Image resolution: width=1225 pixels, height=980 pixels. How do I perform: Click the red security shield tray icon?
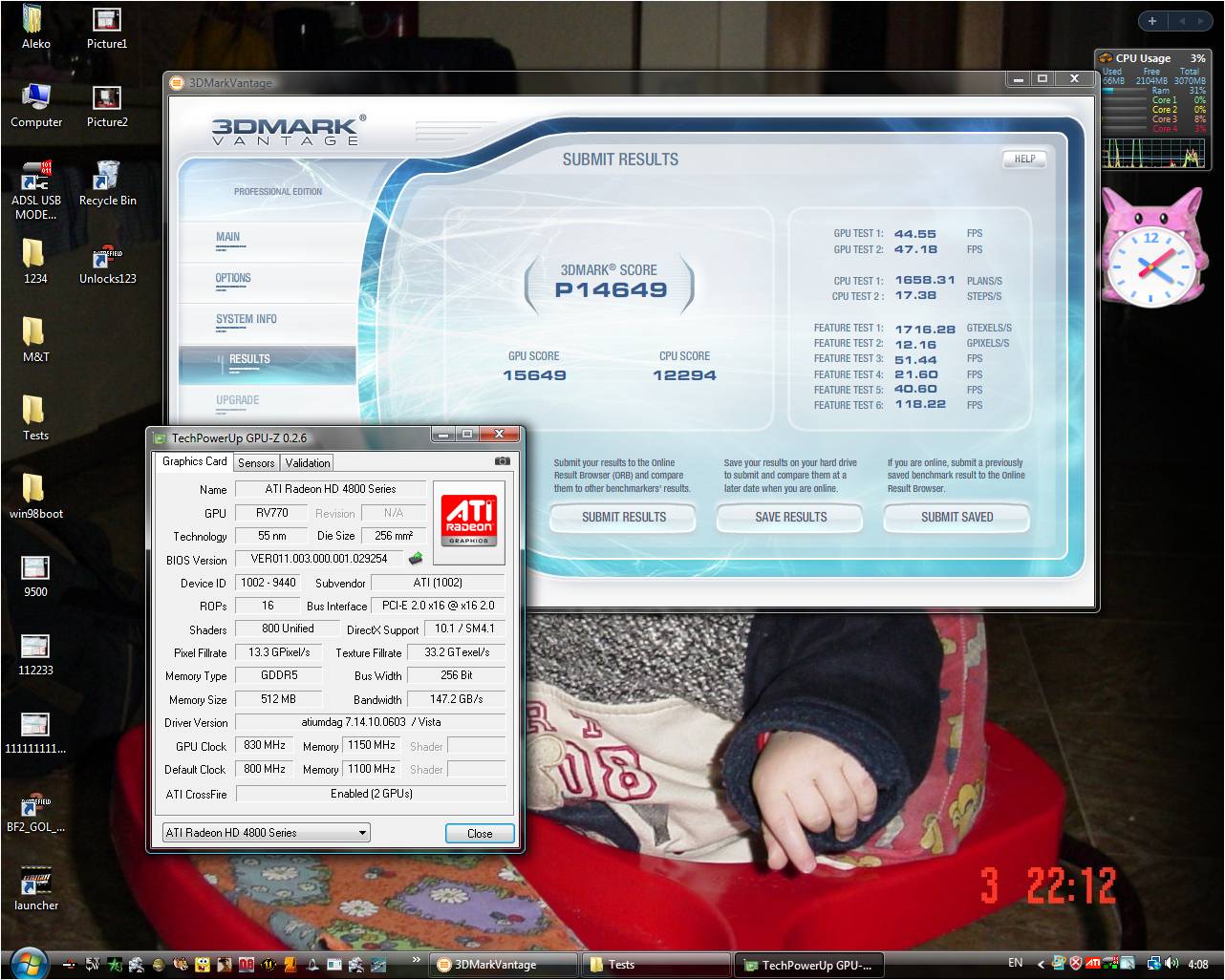click(1076, 963)
